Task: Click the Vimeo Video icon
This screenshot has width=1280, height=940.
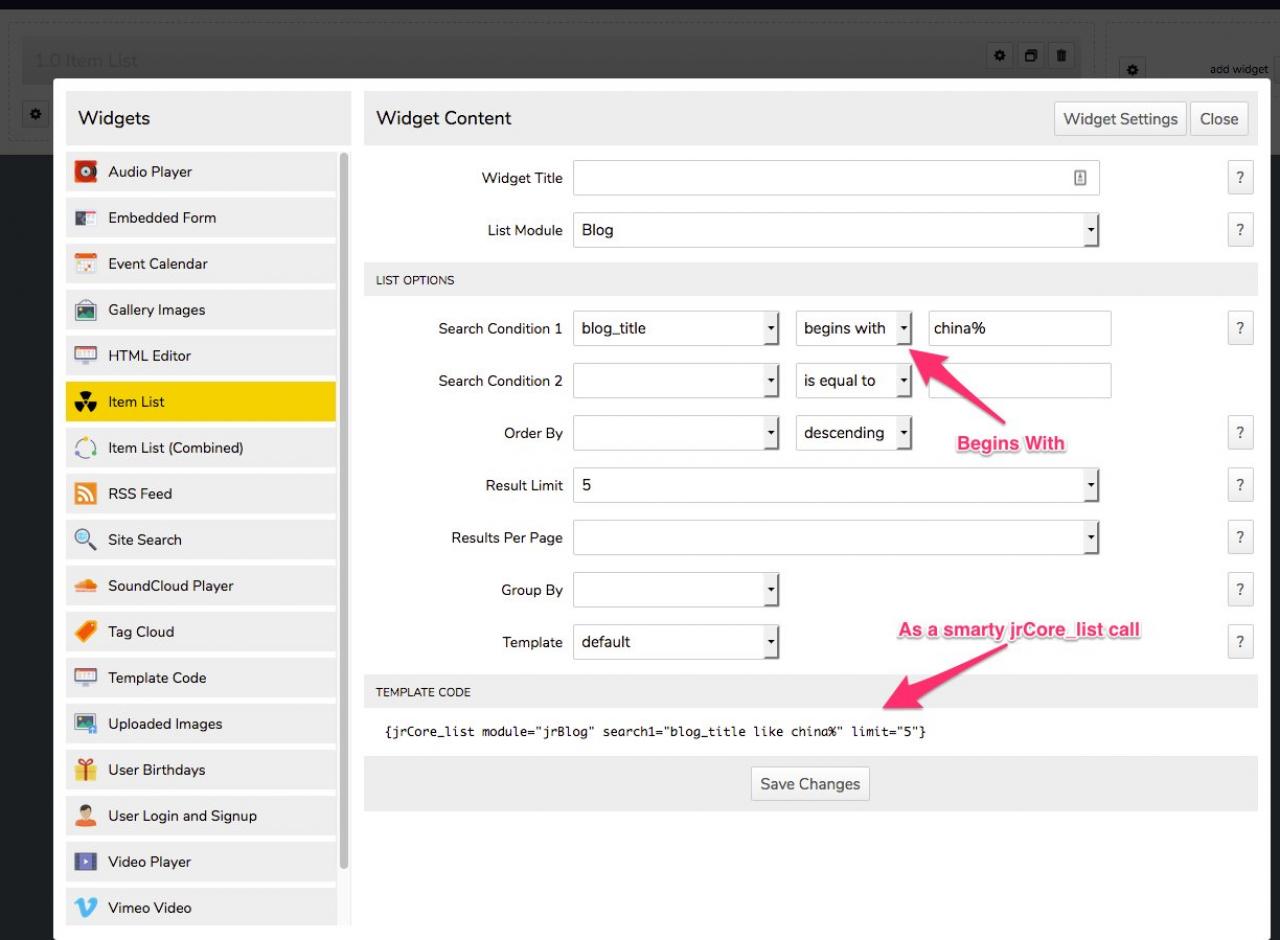Action: click(x=86, y=908)
